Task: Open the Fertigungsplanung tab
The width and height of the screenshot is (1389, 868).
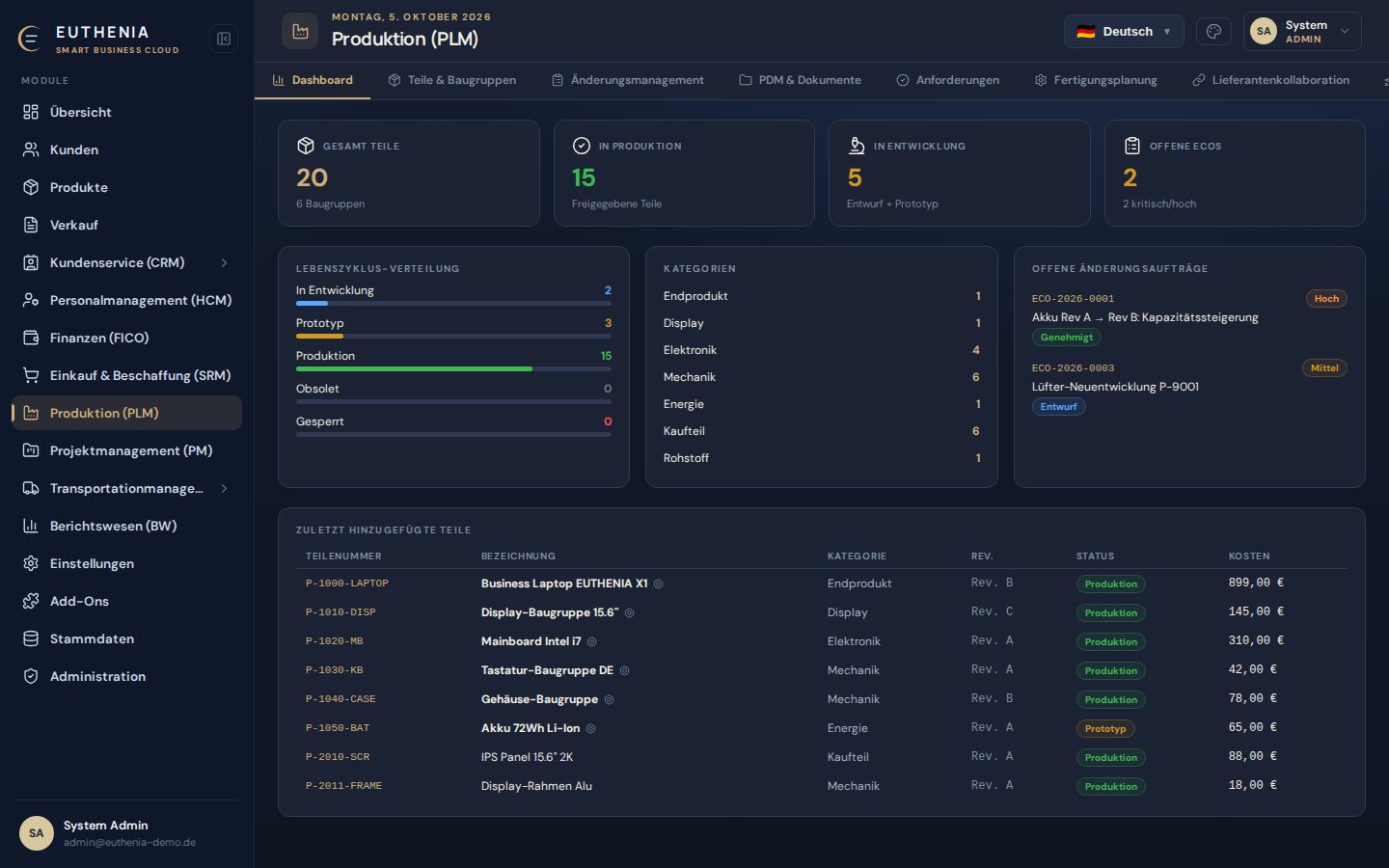Action: point(1096,80)
